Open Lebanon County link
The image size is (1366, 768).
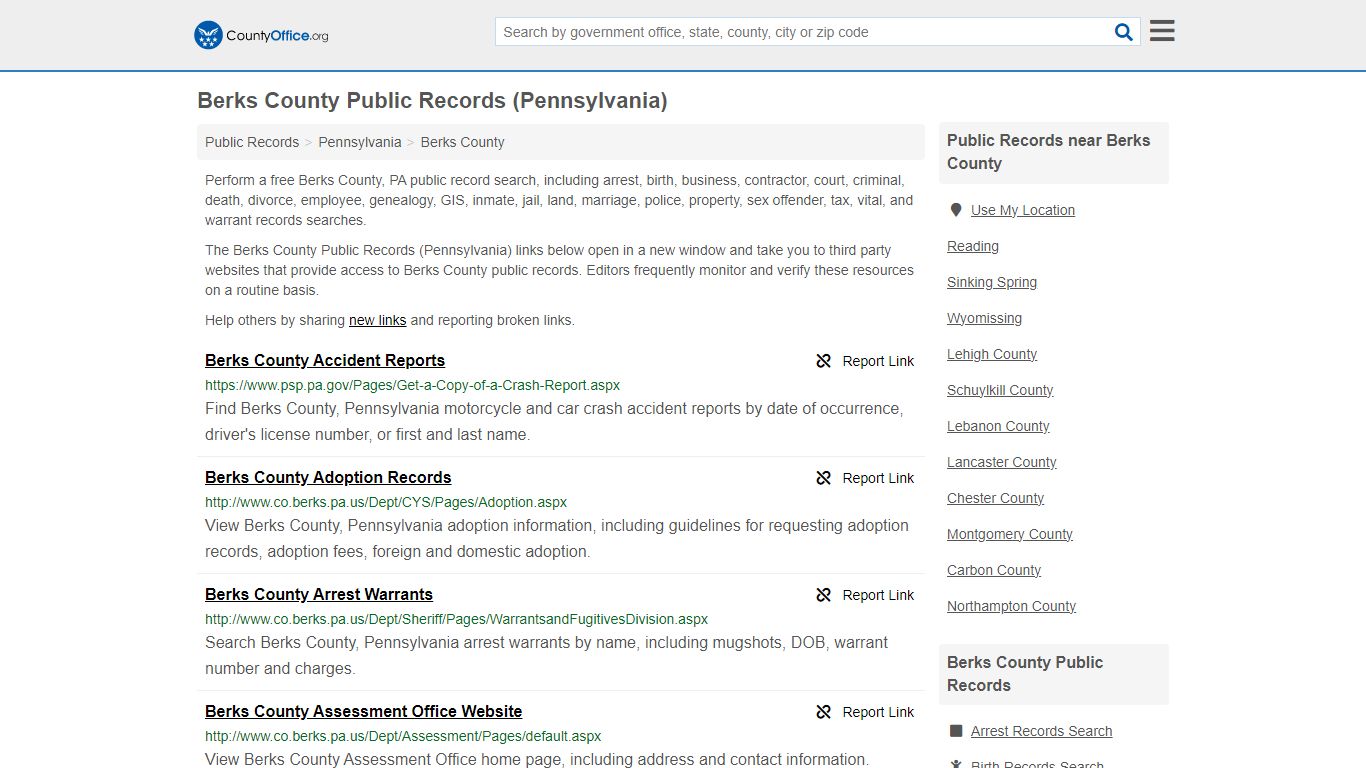pos(998,426)
